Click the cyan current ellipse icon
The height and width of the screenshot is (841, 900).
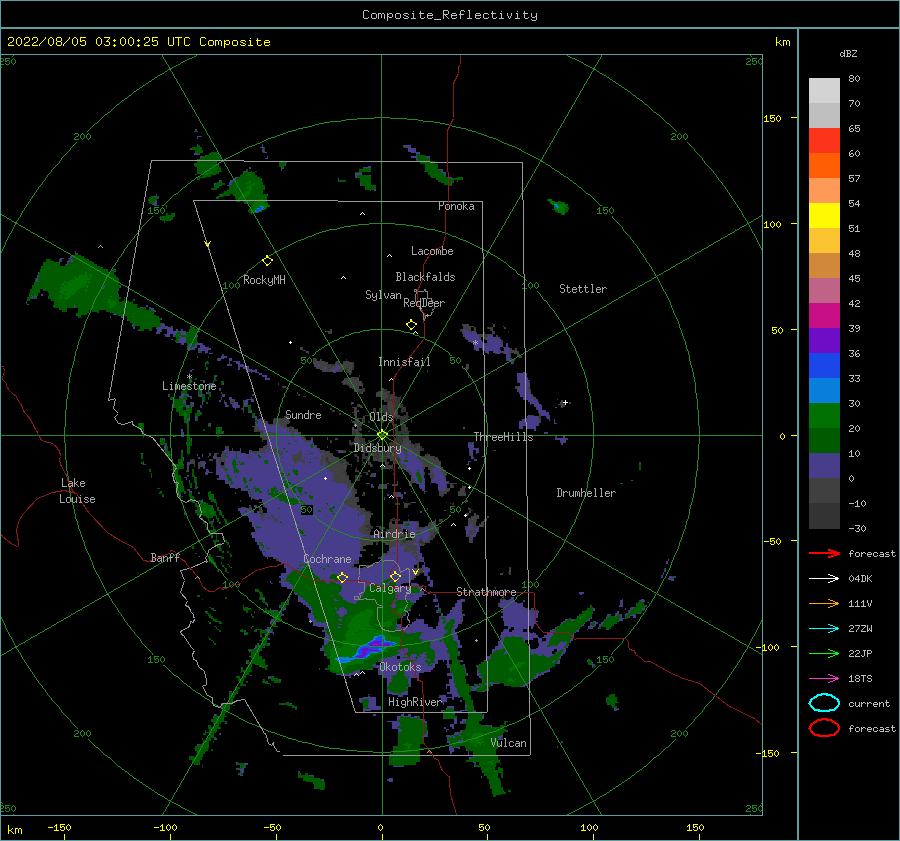824,703
